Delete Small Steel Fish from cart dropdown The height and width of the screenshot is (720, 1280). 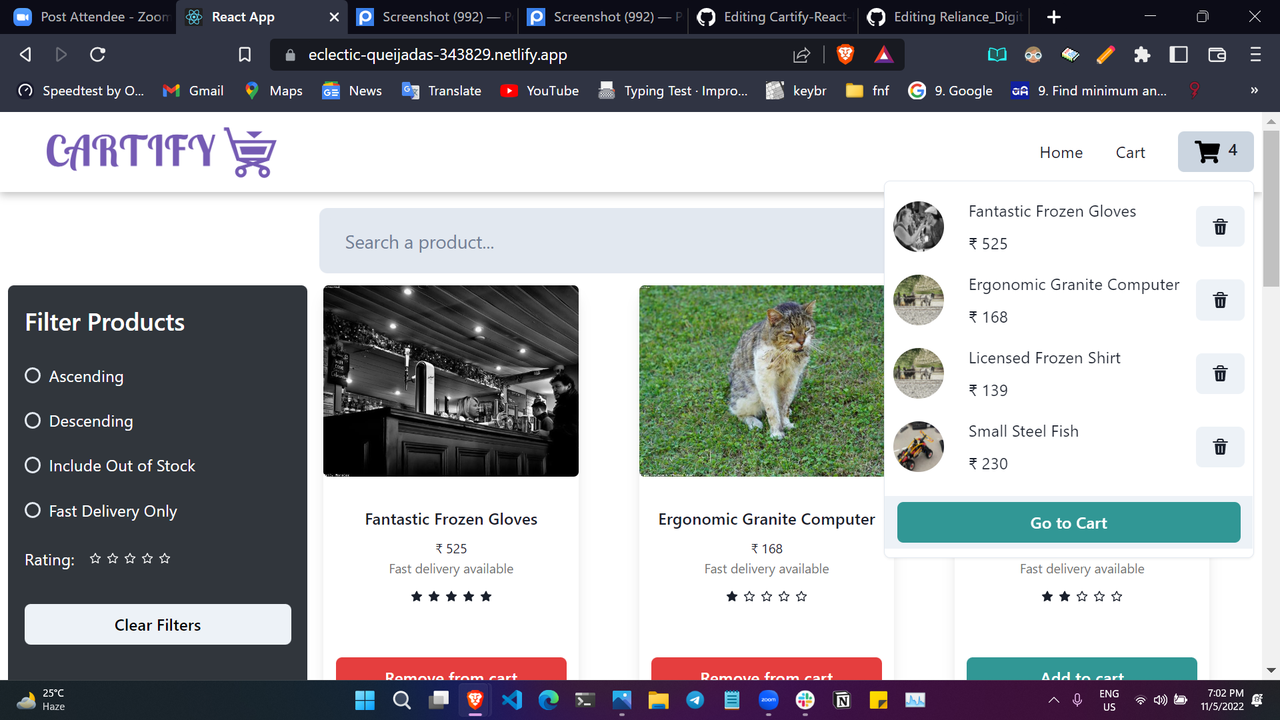(1219, 447)
